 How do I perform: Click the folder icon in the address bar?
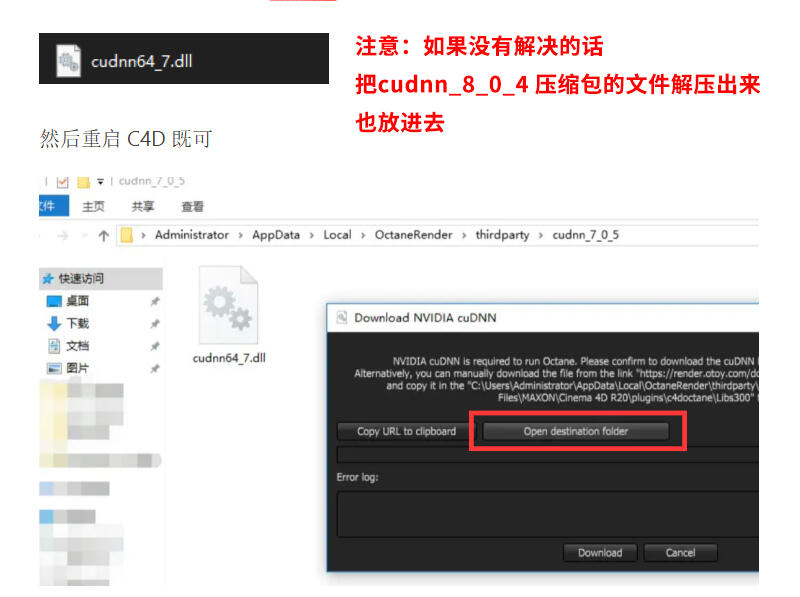[x=127, y=235]
